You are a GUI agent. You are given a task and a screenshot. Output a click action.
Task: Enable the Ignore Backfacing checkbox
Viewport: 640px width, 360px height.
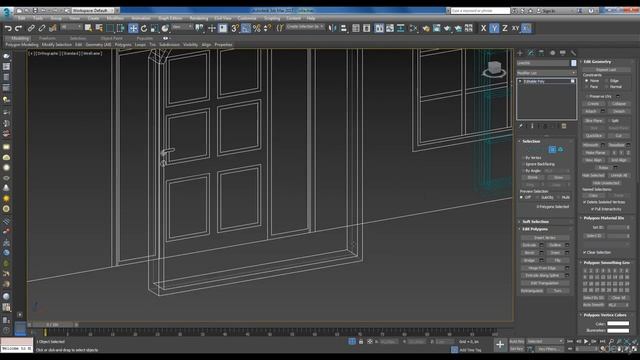click(523, 164)
